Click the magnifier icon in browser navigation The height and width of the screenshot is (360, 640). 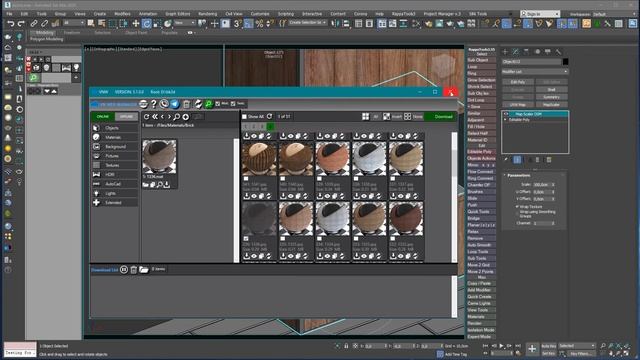pos(177,117)
